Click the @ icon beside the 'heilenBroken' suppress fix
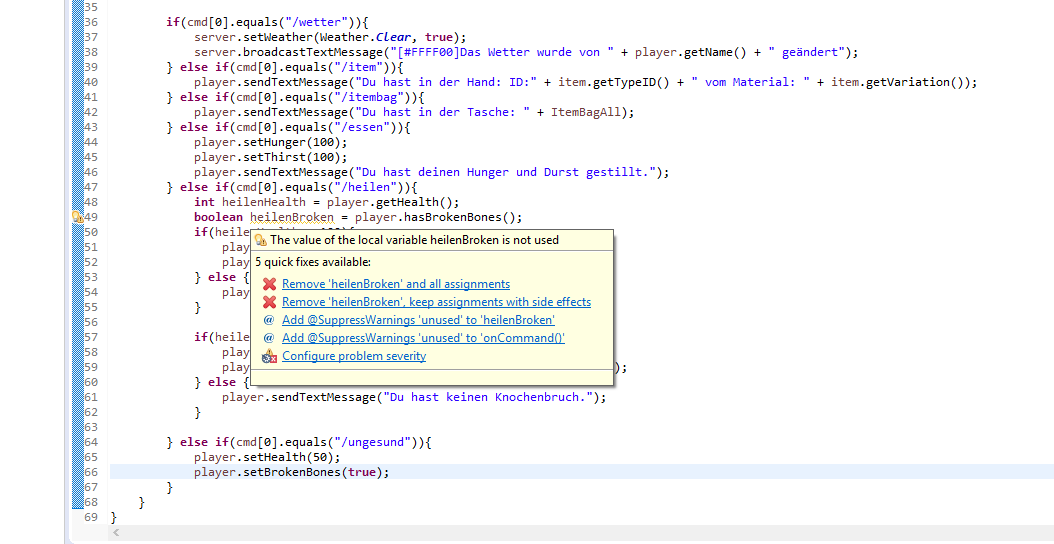Screen dimensions: 1054x544 pos(269,320)
